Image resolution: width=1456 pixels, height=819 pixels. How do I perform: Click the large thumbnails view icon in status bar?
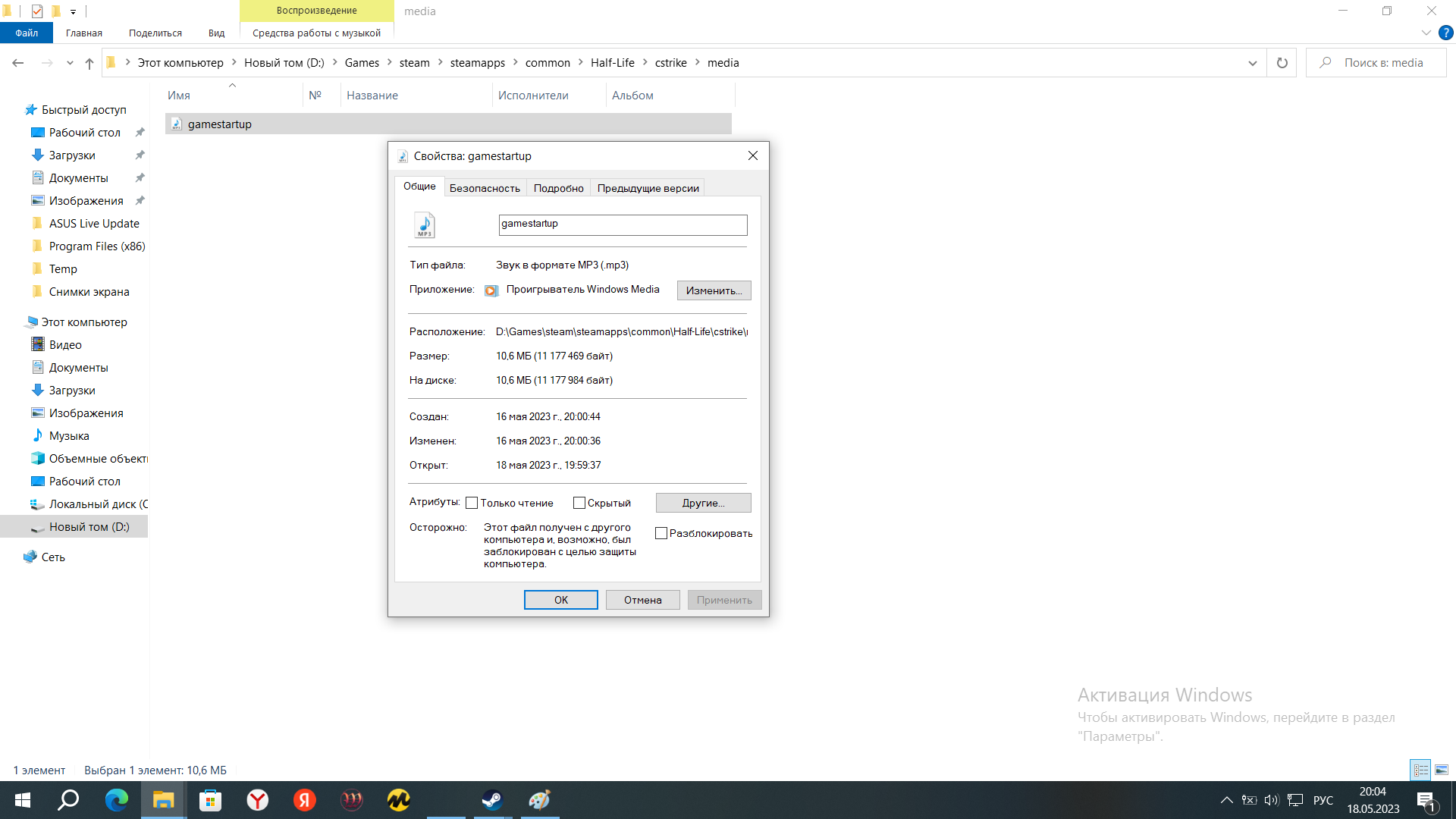(1442, 770)
